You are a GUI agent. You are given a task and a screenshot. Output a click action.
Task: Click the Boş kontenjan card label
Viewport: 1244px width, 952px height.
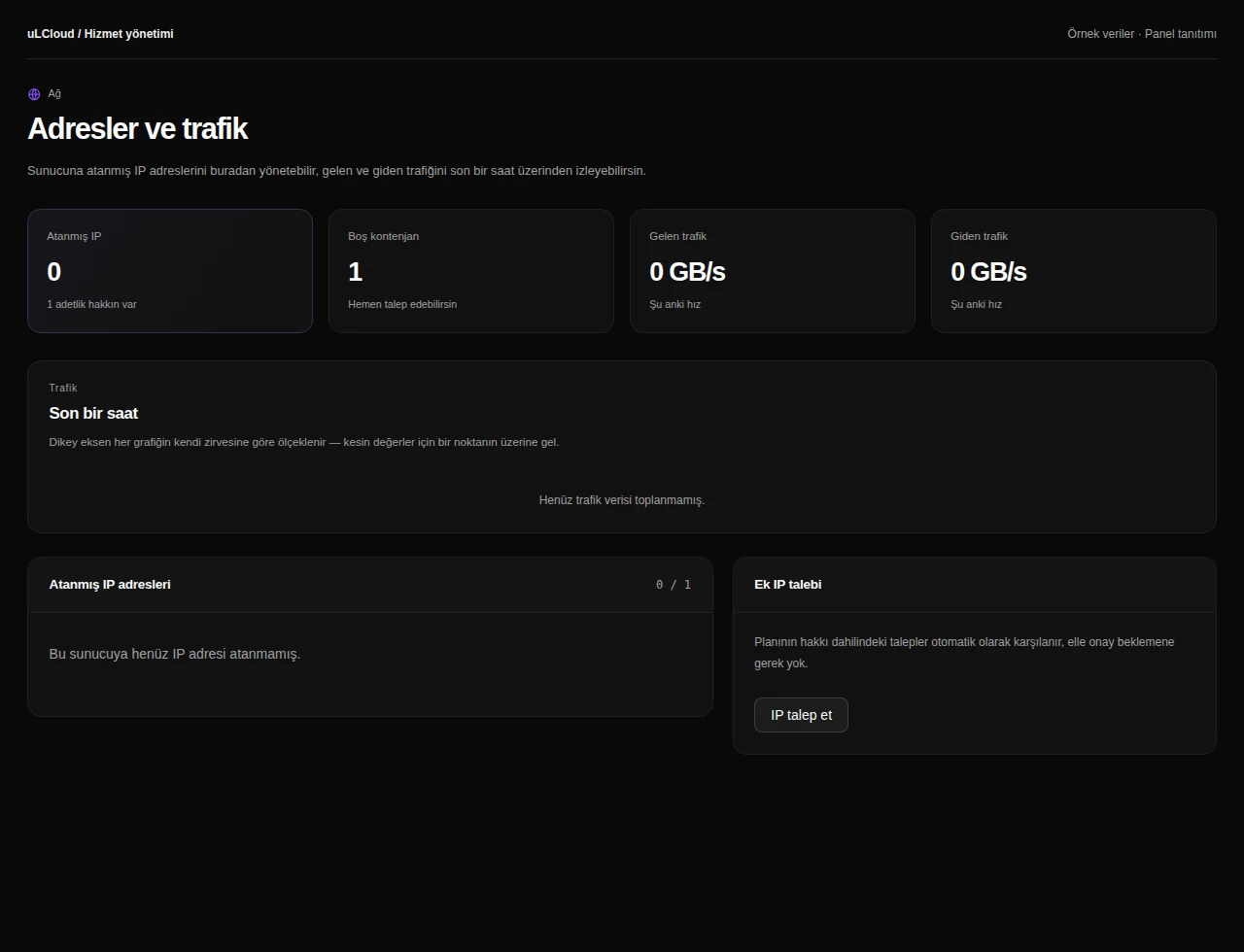tap(384, 236)
